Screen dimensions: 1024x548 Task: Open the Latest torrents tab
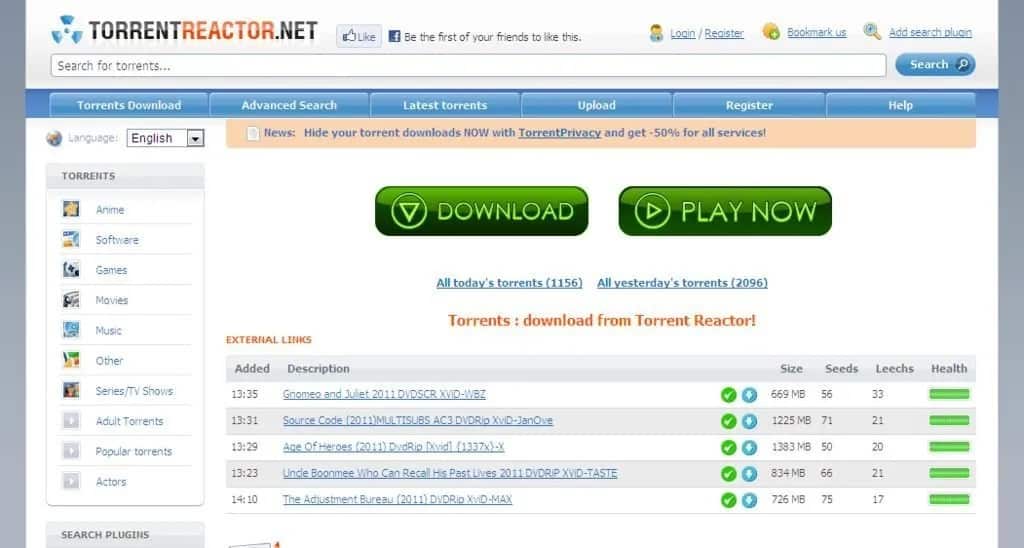tap(445, 105)
